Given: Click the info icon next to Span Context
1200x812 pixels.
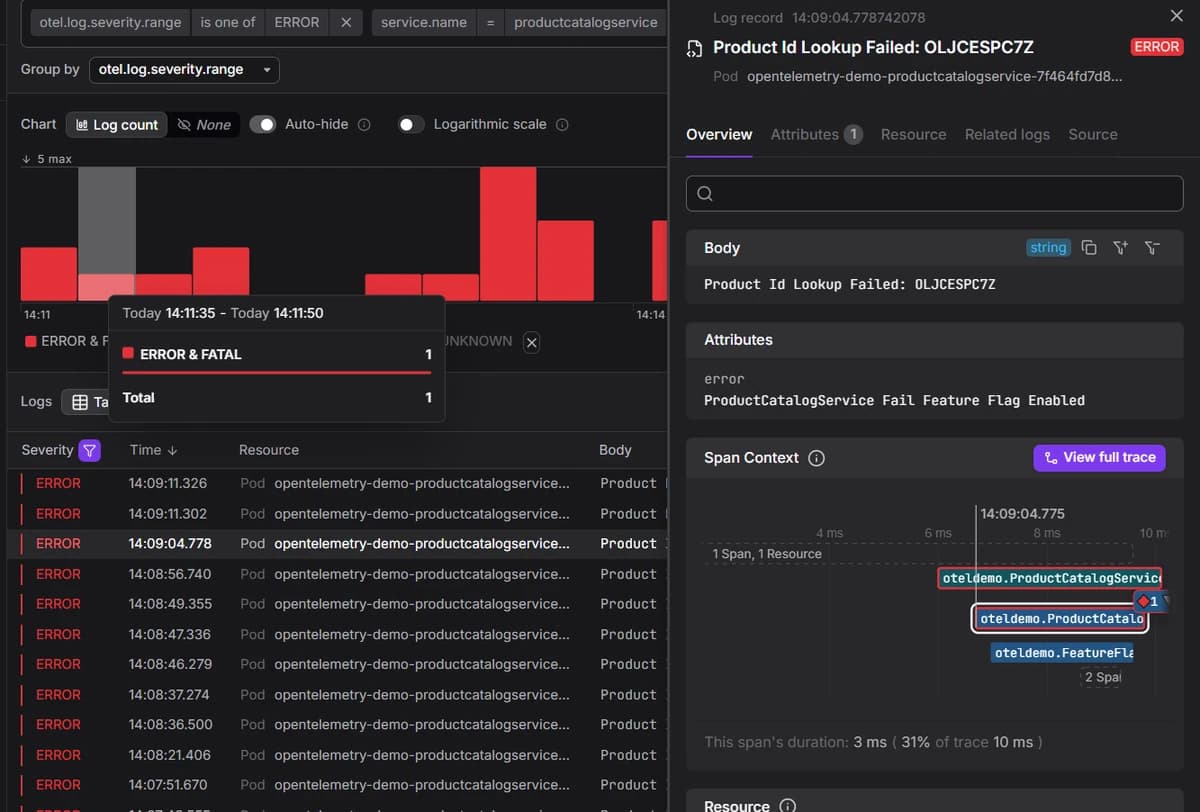Looking at the screenshot, I should coord(816,458).
